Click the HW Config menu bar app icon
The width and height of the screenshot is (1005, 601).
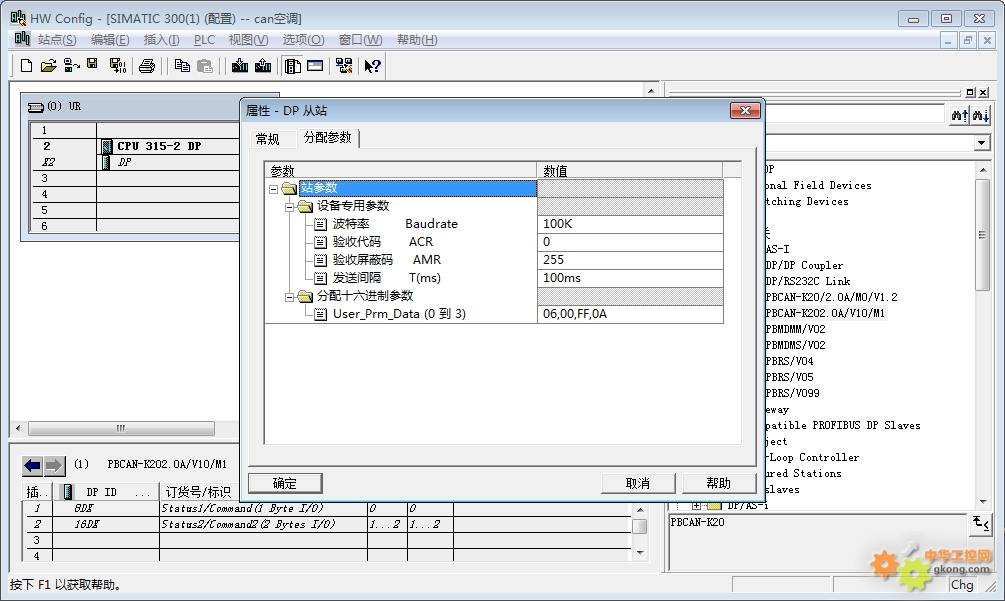(22, 39)
